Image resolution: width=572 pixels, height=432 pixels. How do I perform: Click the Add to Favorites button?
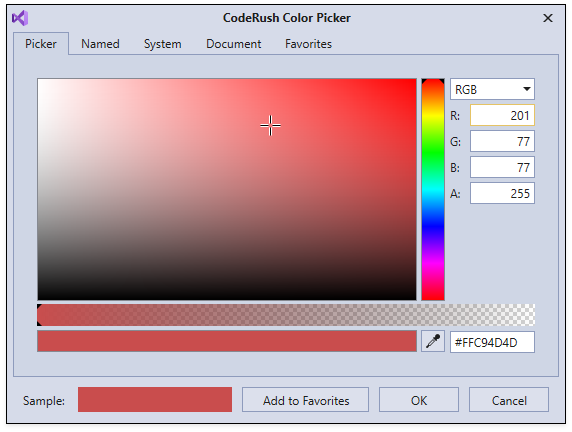[x=305, y=400]
